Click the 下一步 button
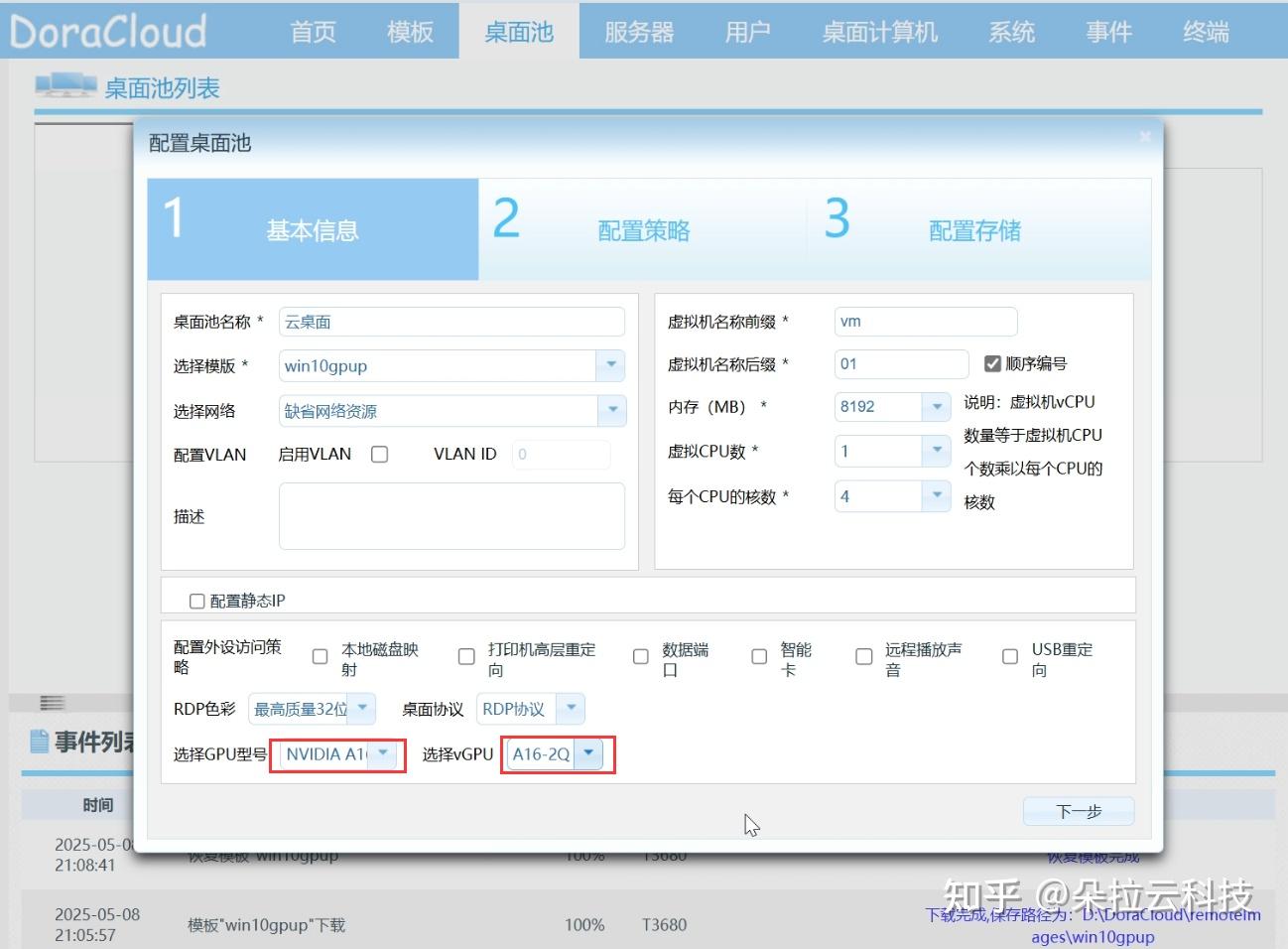This screenshot has height=949, width=1288. coord(1078,811)
